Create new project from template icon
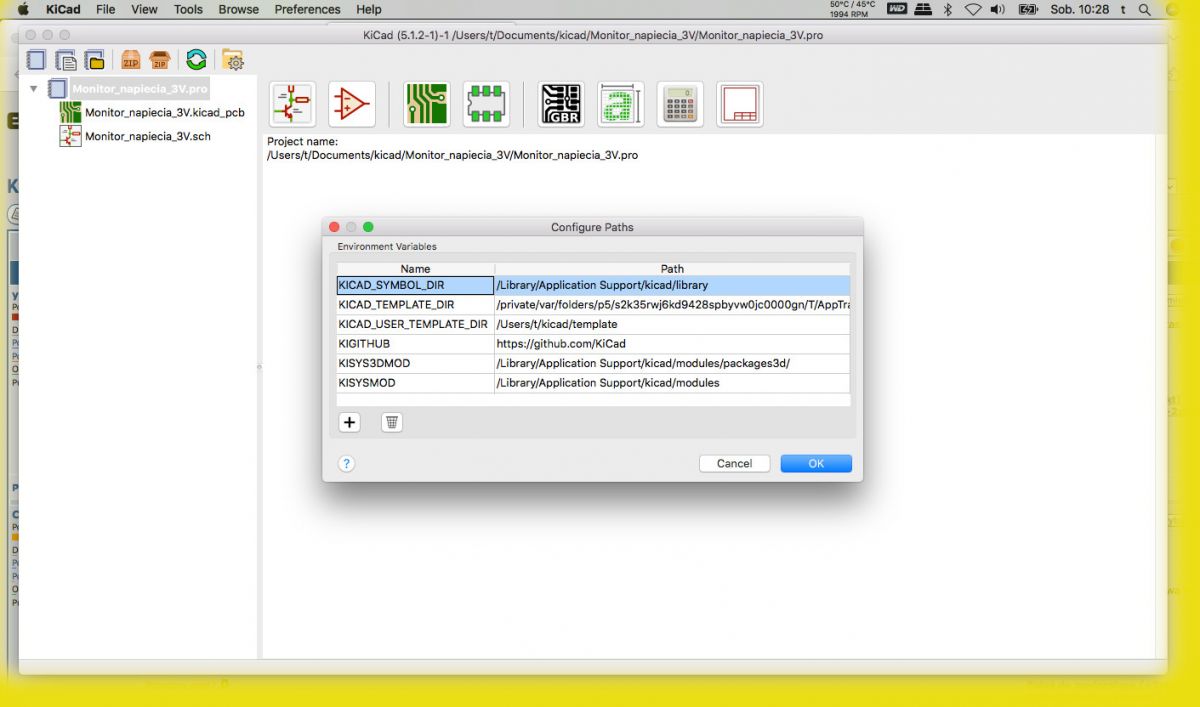The image size is (1200, 707). click(x=66, y=60)
